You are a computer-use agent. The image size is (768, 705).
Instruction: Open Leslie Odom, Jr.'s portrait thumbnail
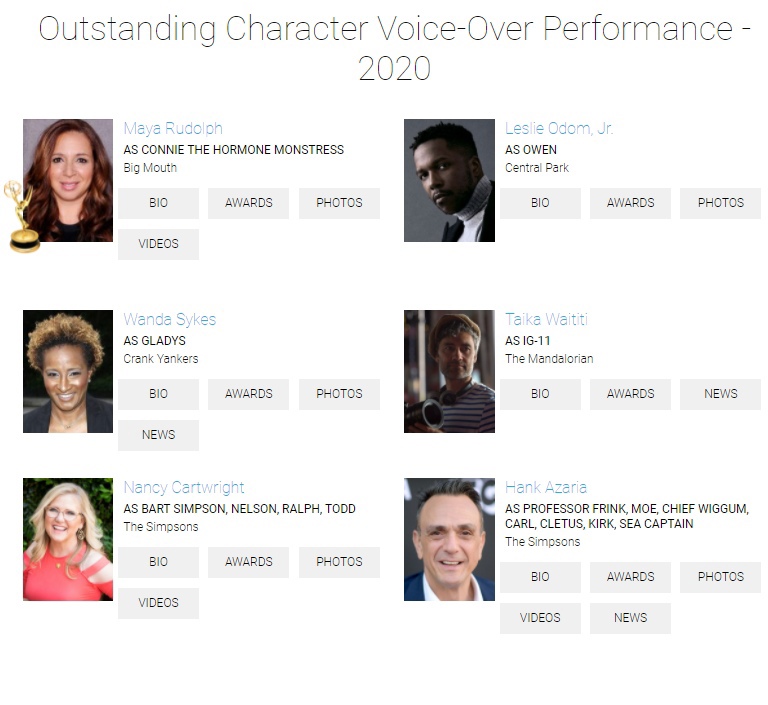[449, 180]
